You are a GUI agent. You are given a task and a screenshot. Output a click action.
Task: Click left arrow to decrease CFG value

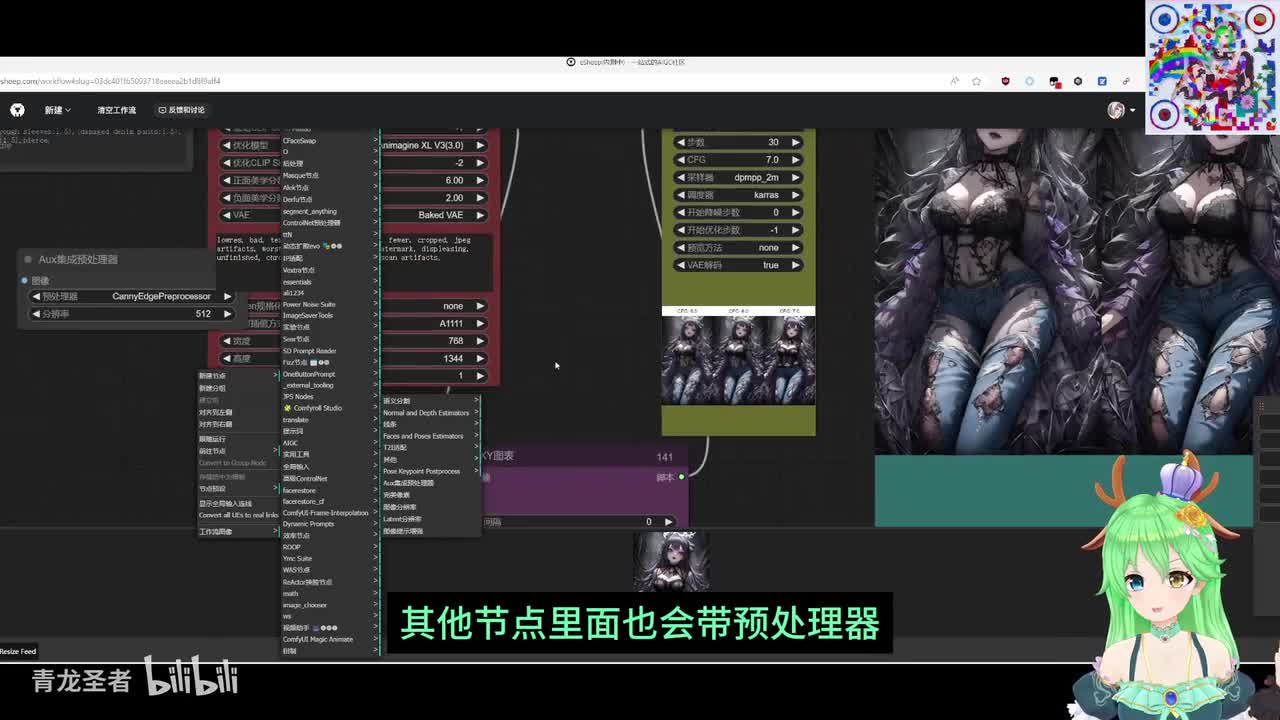tap(681, 160)
